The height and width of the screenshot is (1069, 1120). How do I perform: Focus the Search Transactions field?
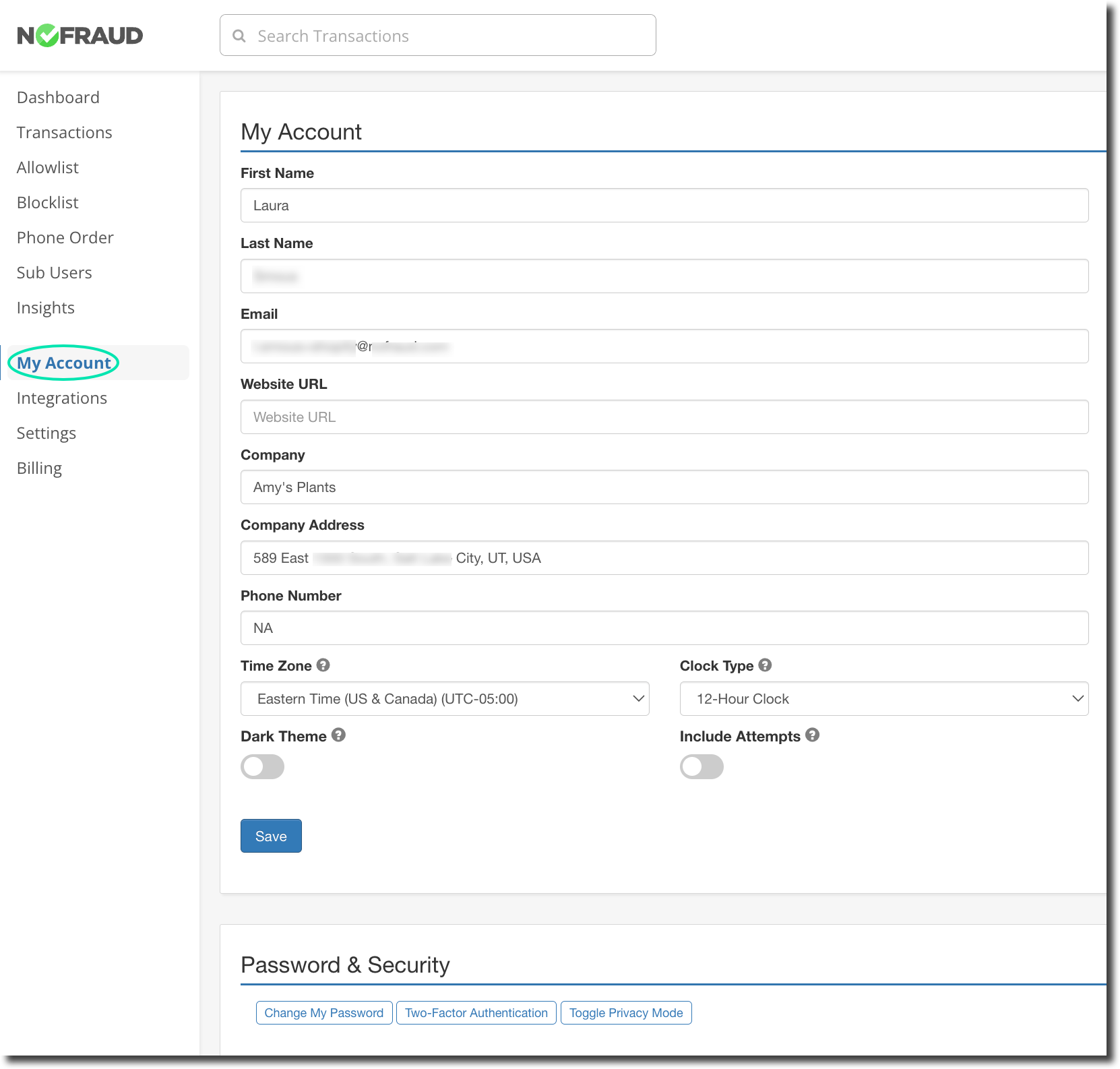(445, 36)
